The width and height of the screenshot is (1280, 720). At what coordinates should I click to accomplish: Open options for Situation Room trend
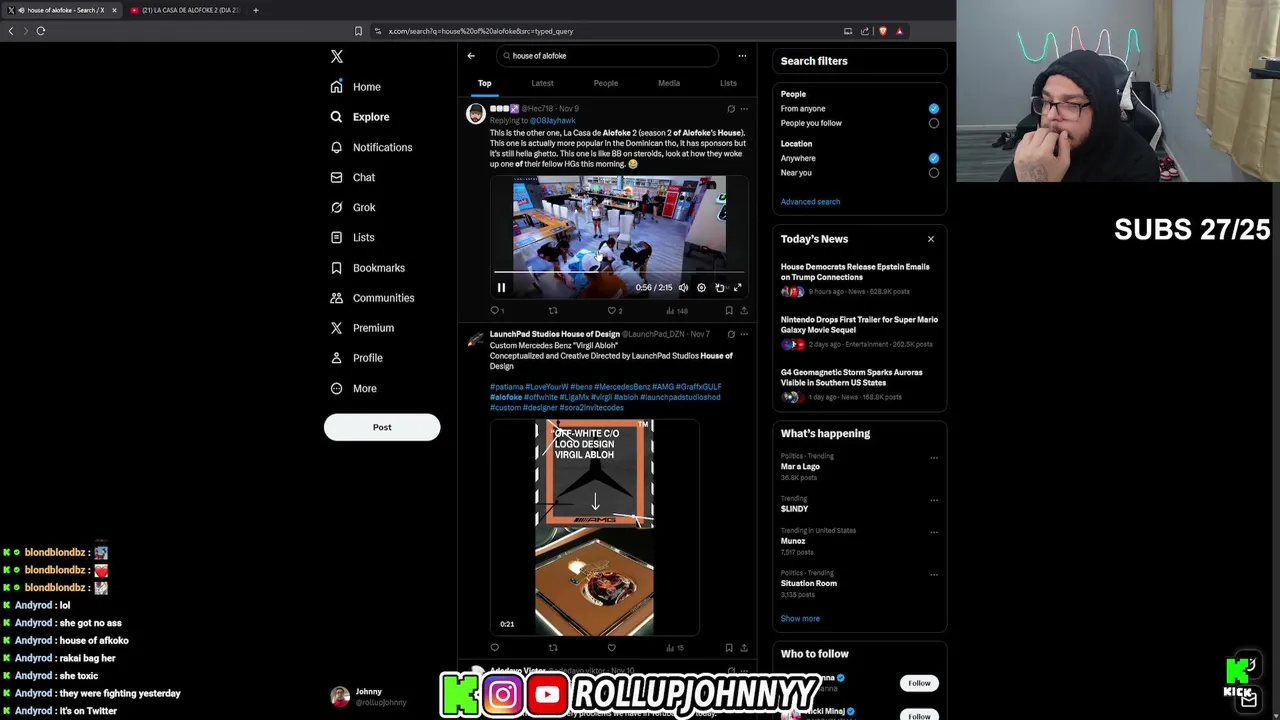[934, 575]
